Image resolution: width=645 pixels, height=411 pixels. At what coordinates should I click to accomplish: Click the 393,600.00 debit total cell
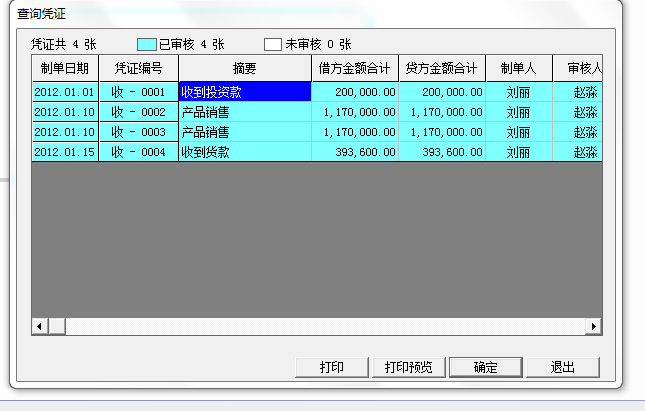point(355,152)
